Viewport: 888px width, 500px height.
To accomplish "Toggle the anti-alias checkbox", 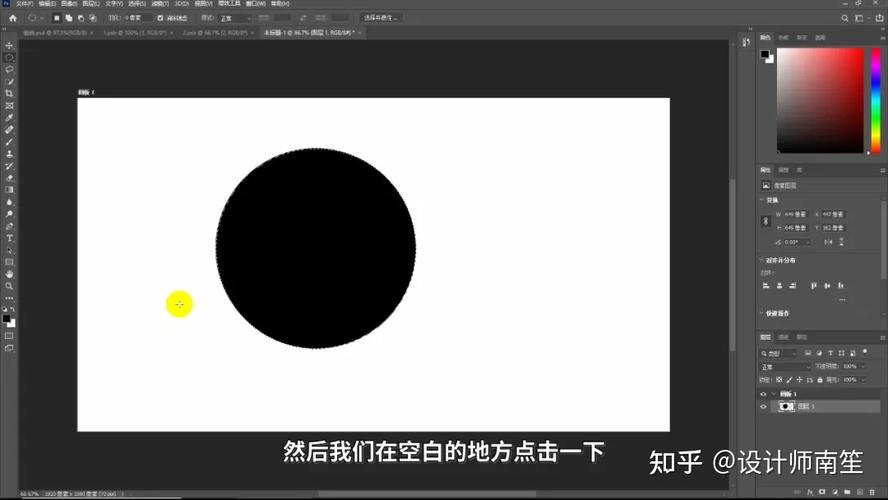I will tap(160, 18).
